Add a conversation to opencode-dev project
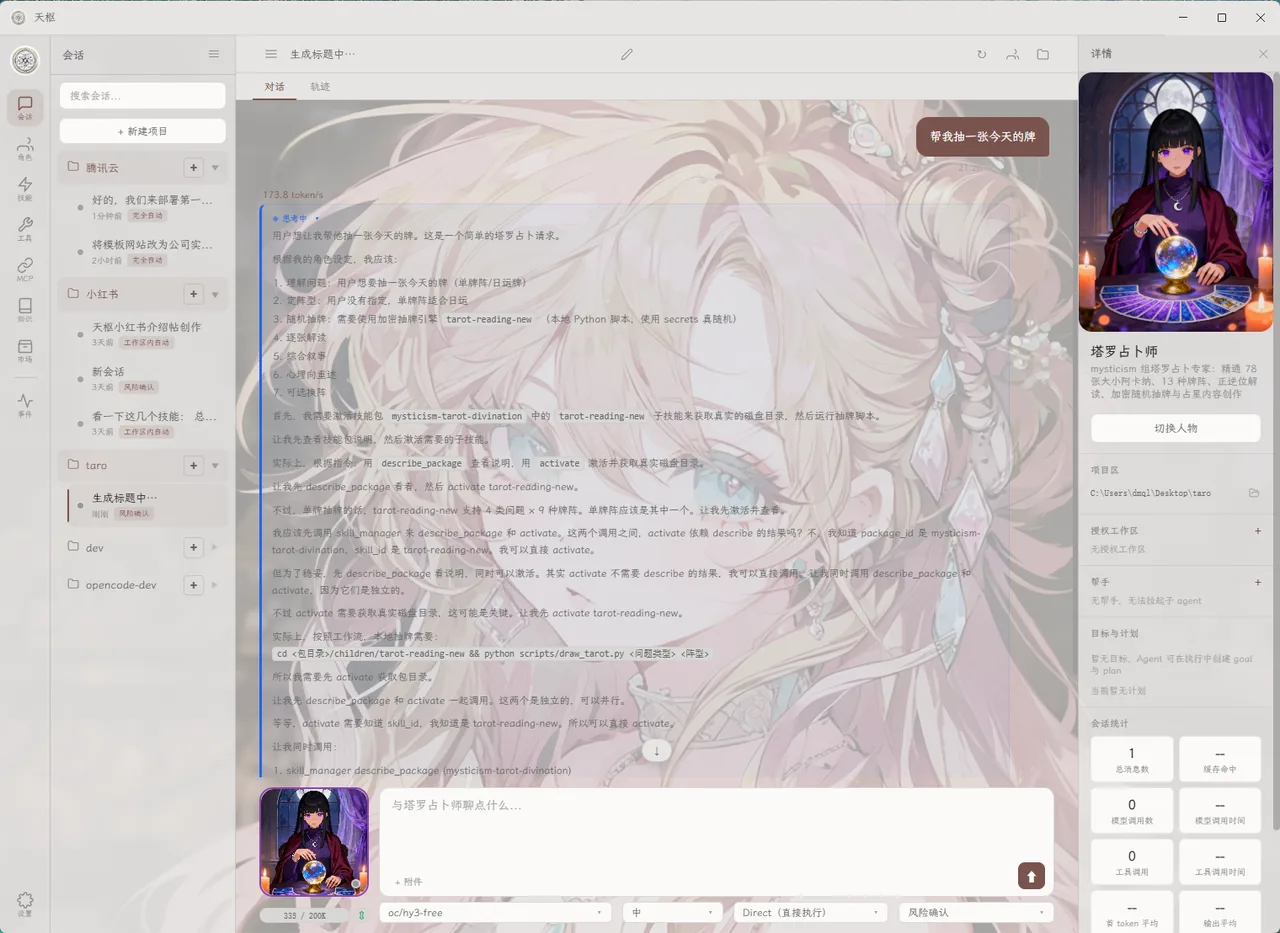The width and height of the screenshot is (1280, 933). 194,585
